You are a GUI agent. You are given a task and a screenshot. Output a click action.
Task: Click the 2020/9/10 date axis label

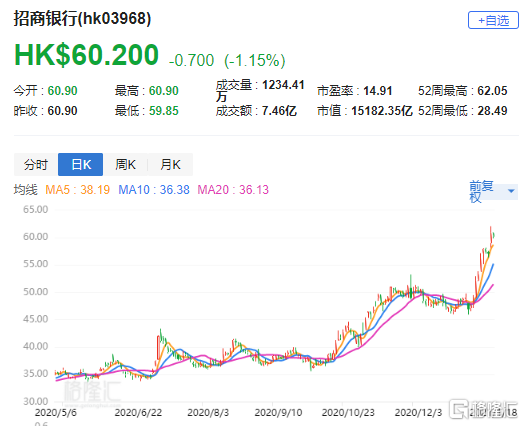click(278, 413)
